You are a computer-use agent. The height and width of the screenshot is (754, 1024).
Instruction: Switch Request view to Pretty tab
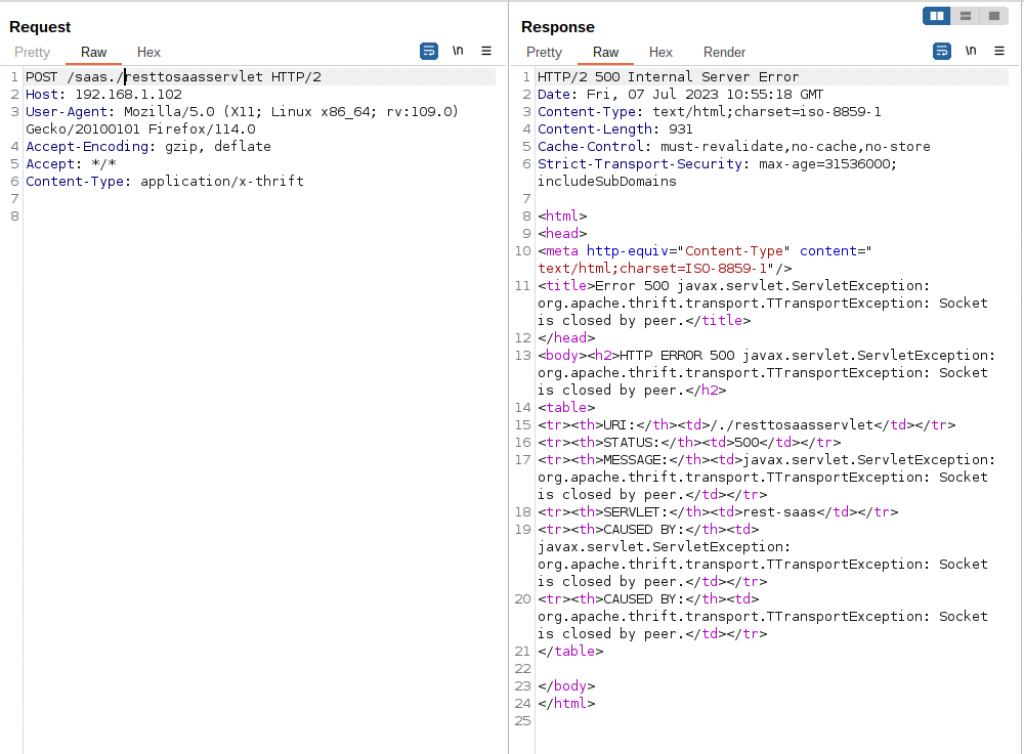pos(32,52)
